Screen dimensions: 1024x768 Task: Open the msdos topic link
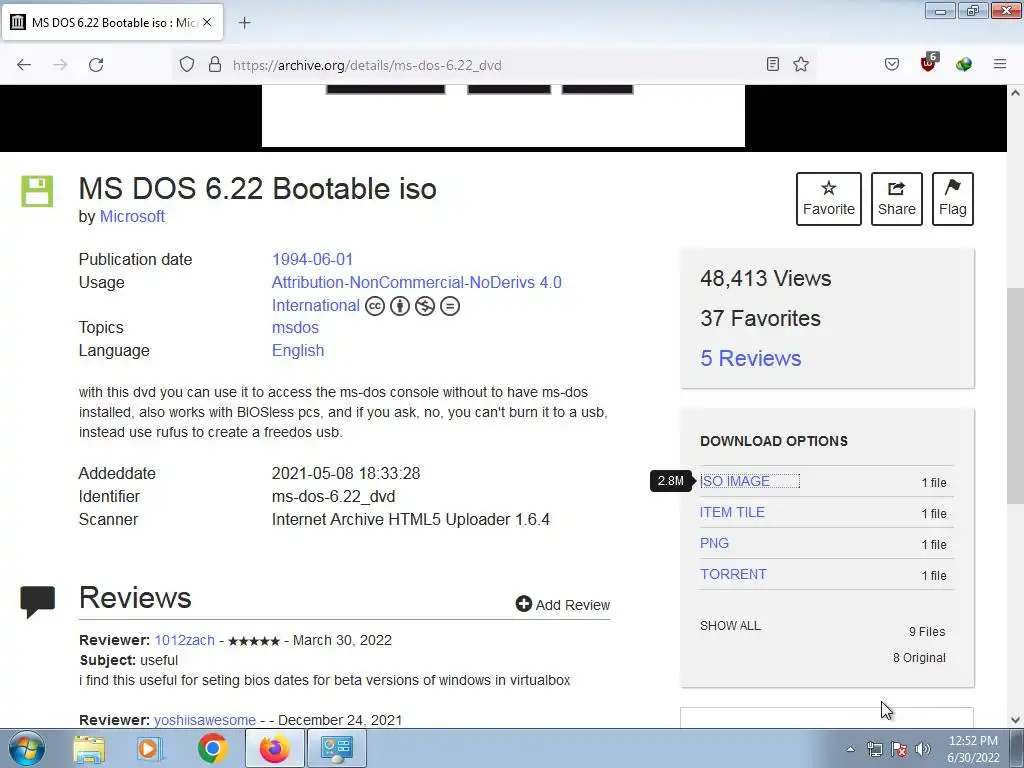(x=295, y=327)
